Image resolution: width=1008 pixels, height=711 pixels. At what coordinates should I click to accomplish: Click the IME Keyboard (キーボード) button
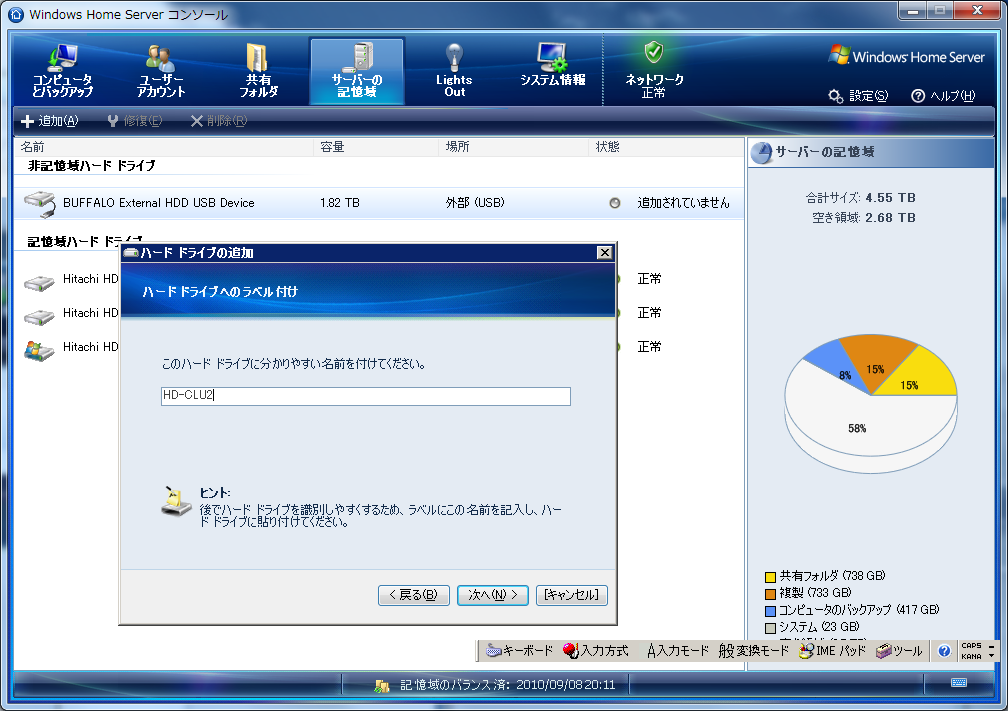tap(519, 651)
